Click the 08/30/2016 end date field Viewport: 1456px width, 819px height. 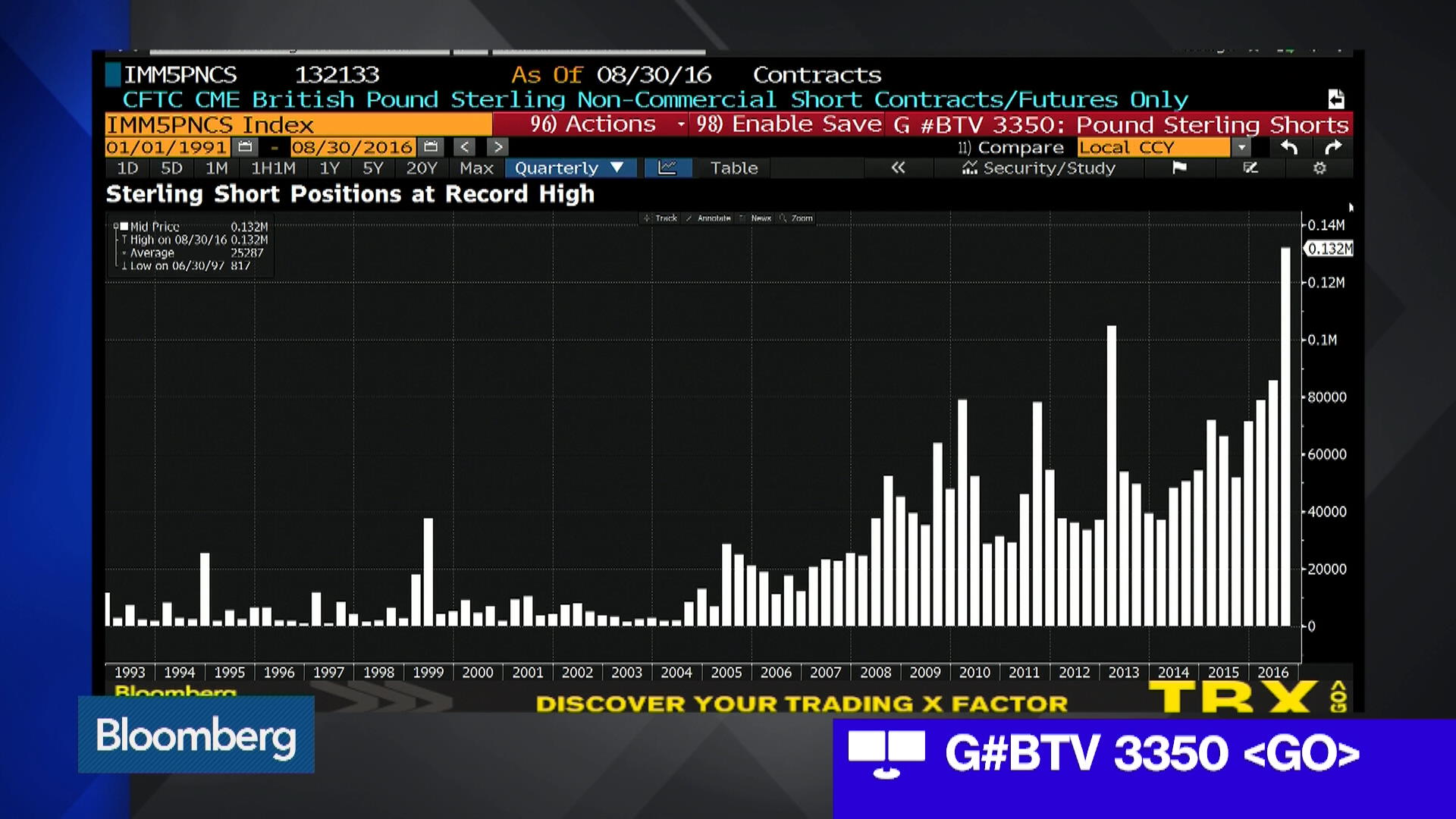point(353,147)
